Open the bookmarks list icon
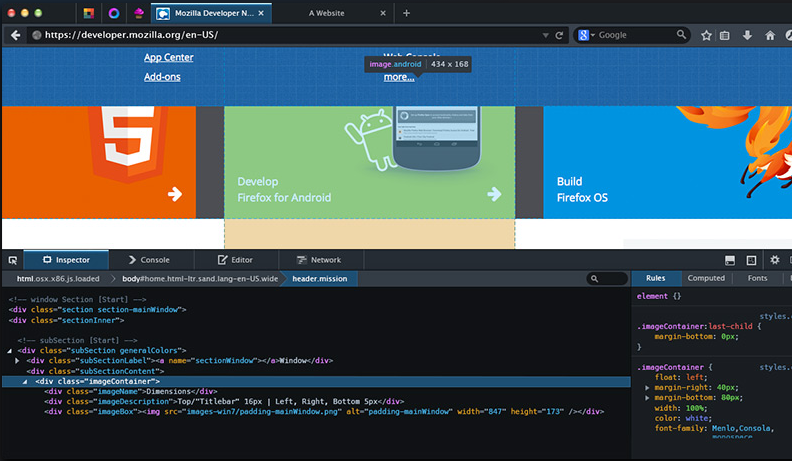This screenshot has width=792, height=461. coord(725,35)
